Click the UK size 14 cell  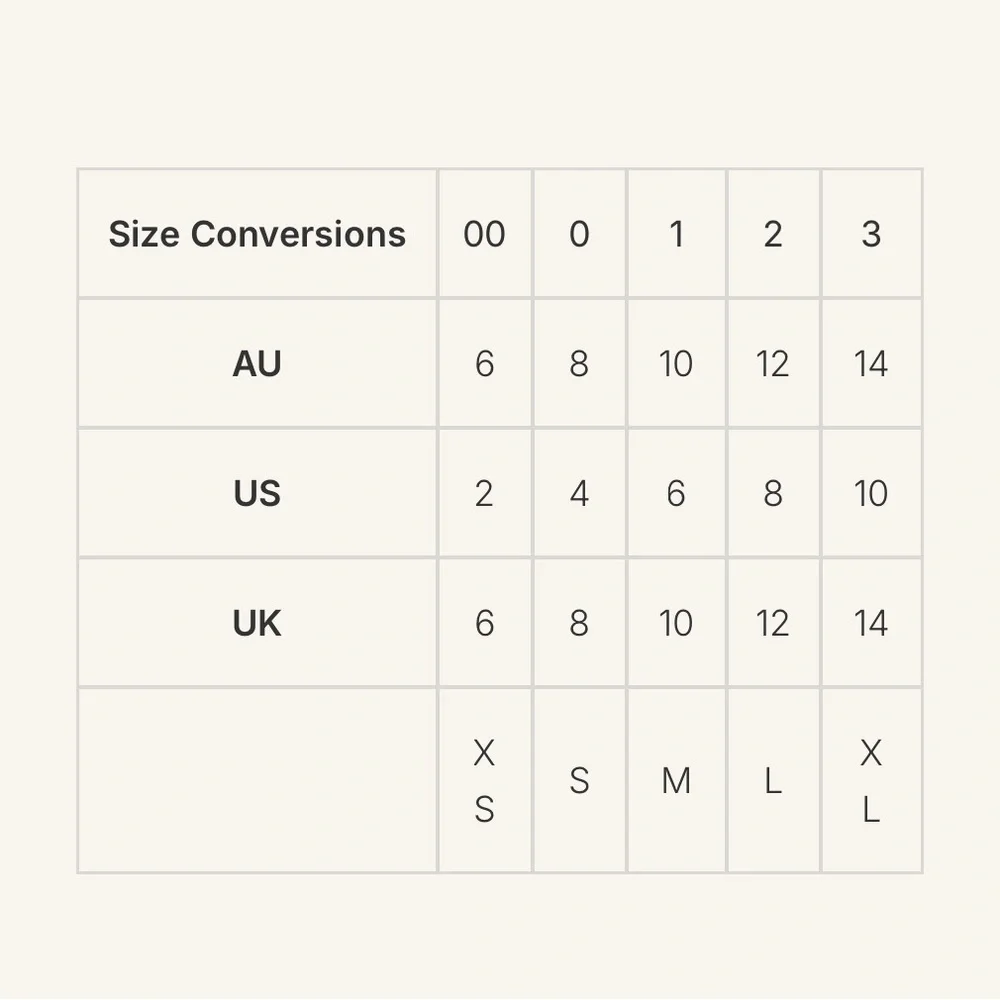[871, 623]
